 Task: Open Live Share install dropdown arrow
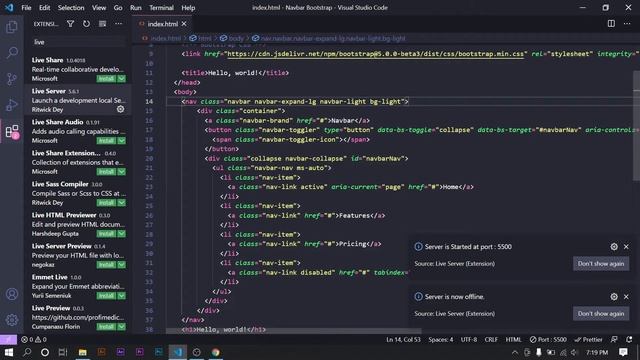point(122,78)
